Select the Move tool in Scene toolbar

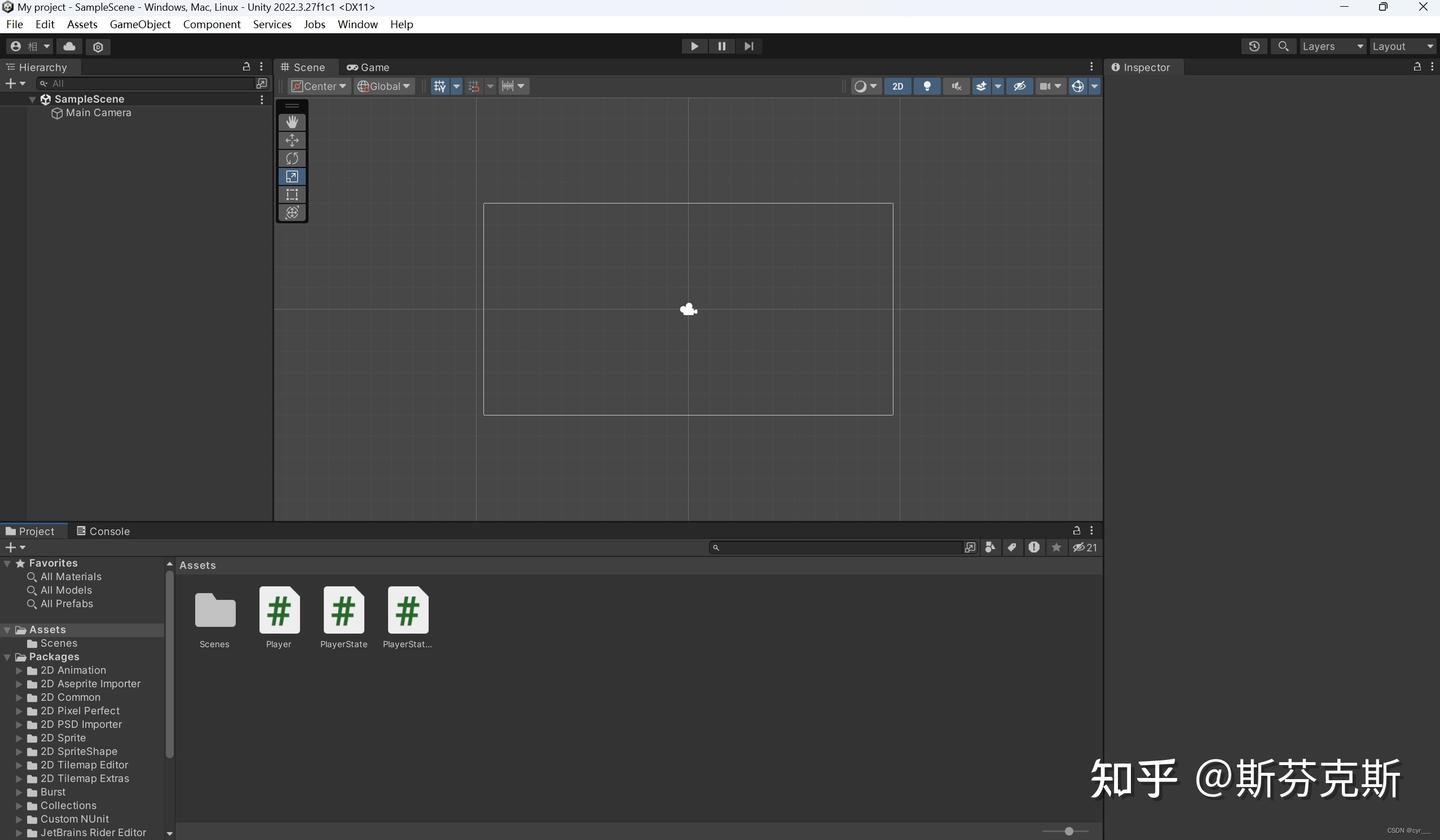pos(292,140)
